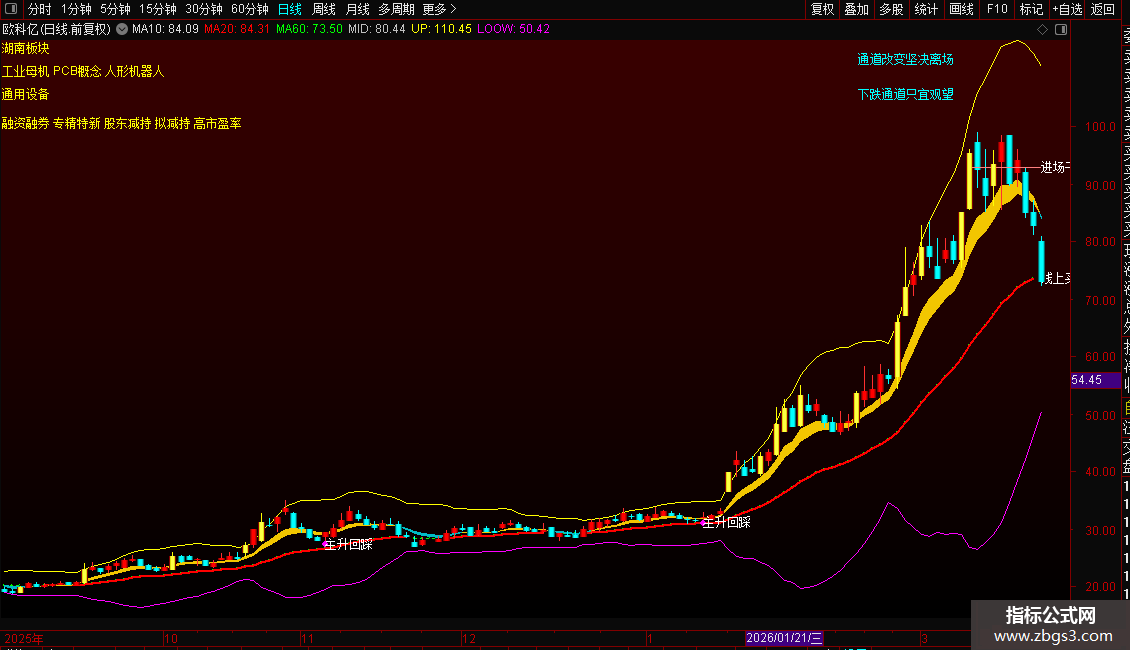Click the 20.00 price axis label
Screen dimensions: 1130x650
pos(1100,587)
